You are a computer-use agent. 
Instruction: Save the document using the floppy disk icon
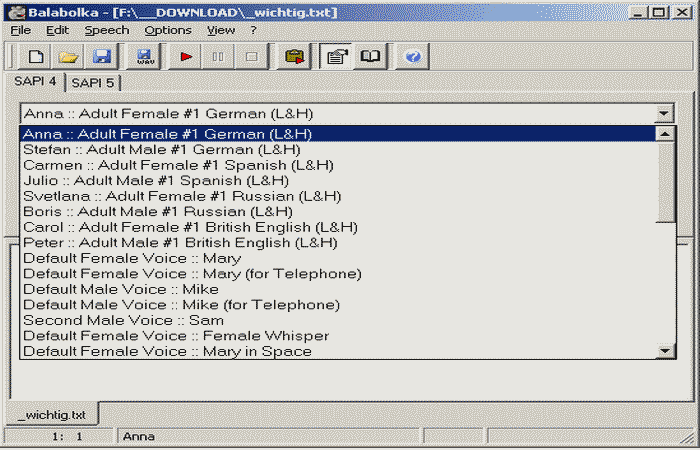[x=101, y=57]
